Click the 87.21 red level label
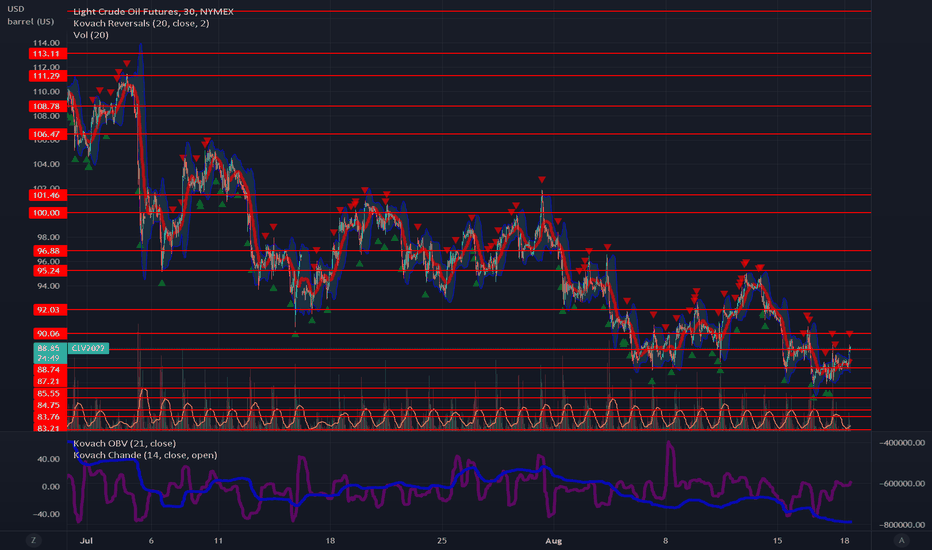The width and height of the screenshot is (932, 550). (x=50, y=381)
